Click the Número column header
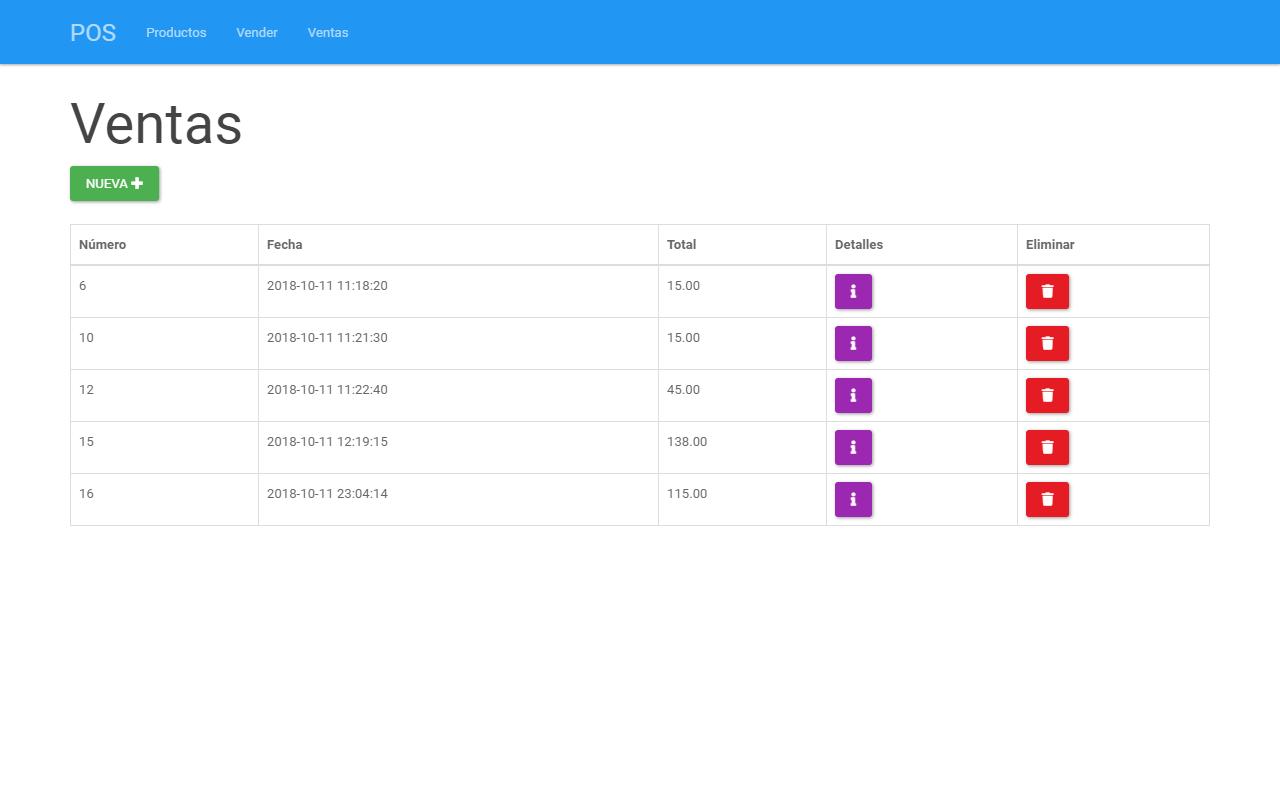Screen dimensions: 1280x800 (103, 245)
